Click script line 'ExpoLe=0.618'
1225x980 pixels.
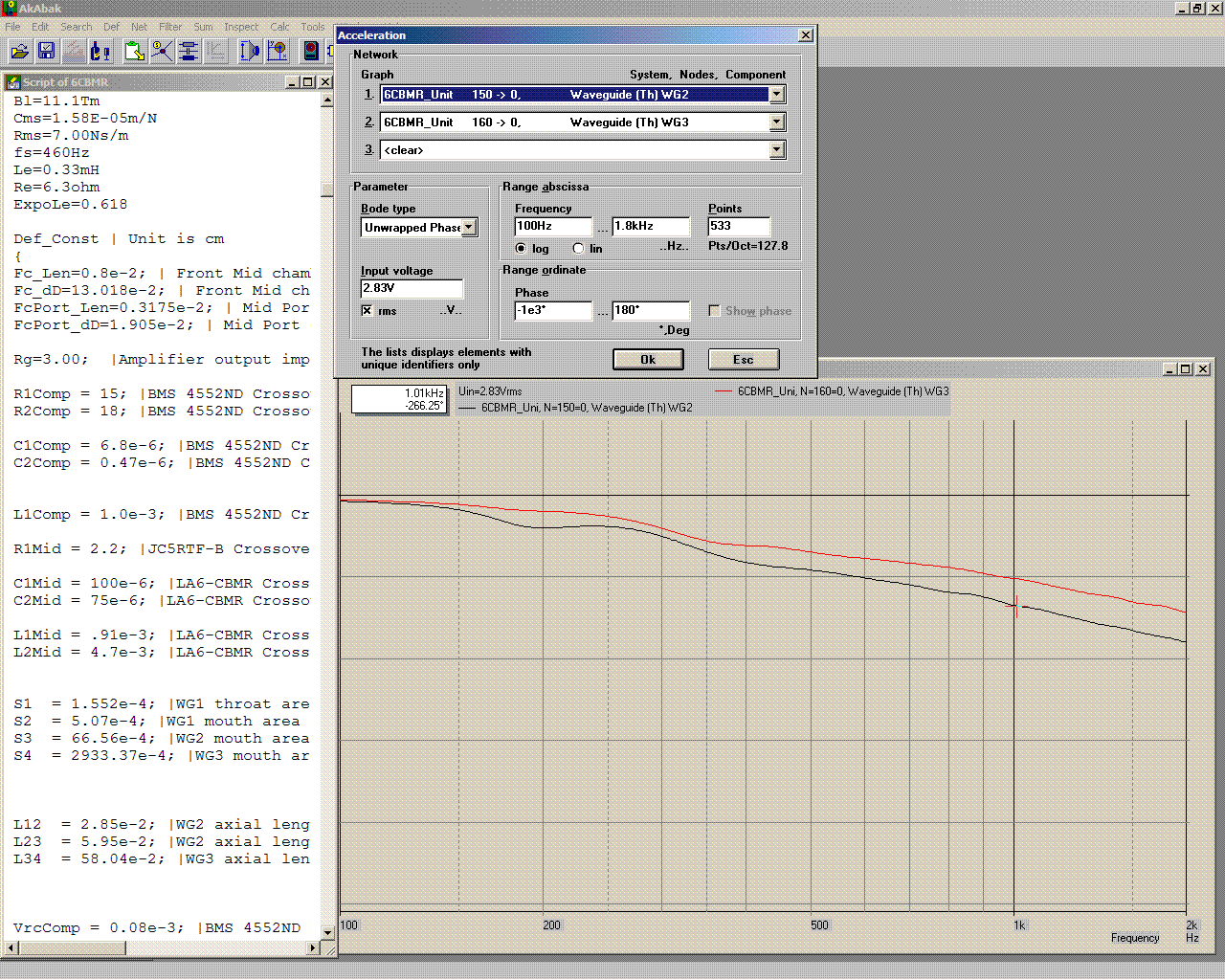[x=70, y=205]
